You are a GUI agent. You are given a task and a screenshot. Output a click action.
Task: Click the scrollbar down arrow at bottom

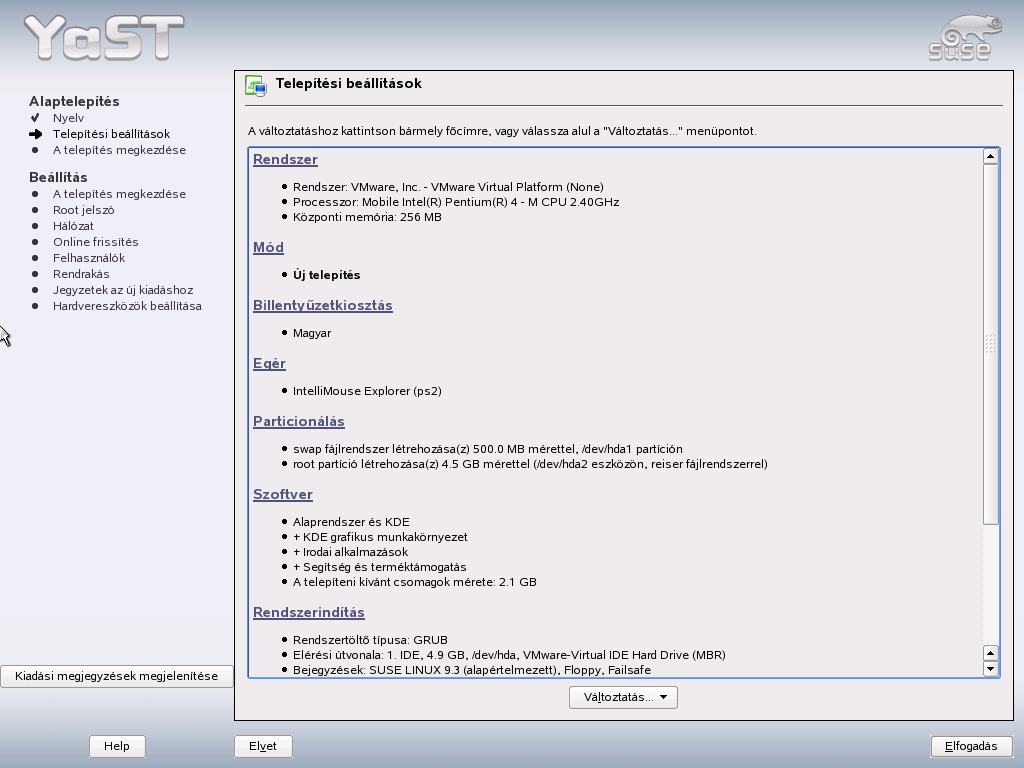[991, 669]
